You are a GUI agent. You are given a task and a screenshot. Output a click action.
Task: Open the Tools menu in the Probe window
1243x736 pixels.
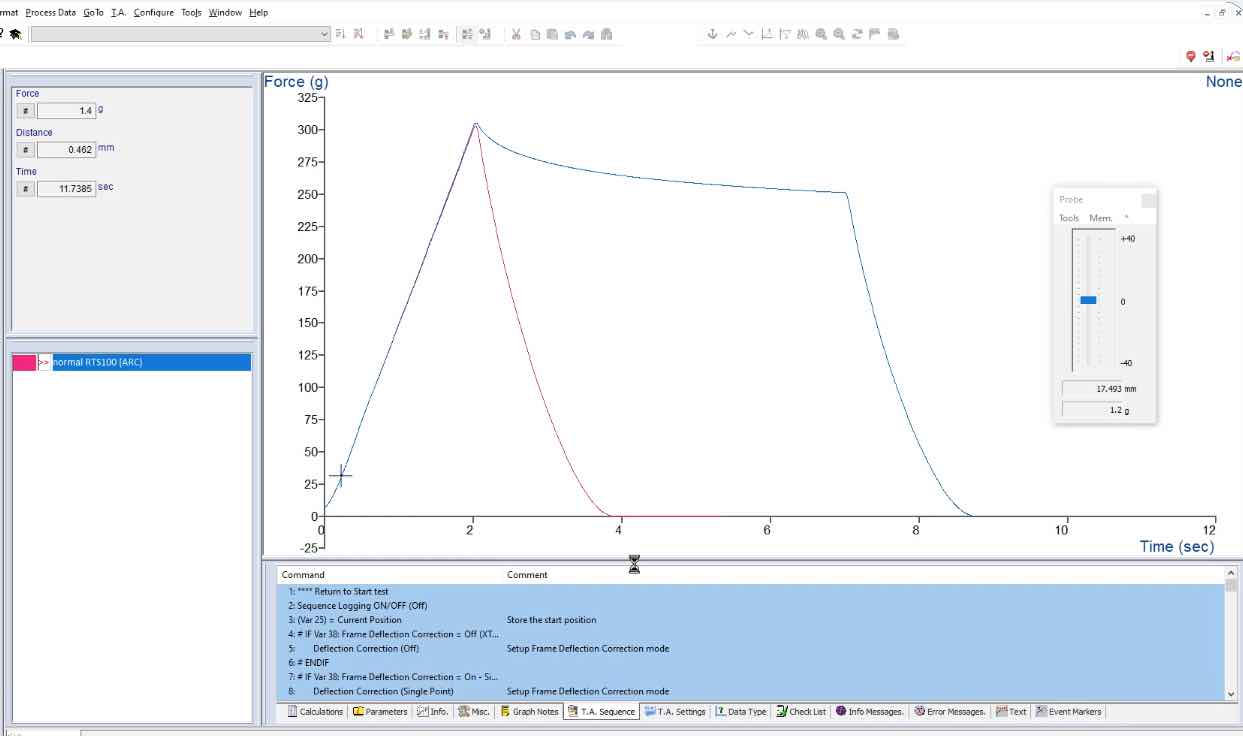(1069, 217)
